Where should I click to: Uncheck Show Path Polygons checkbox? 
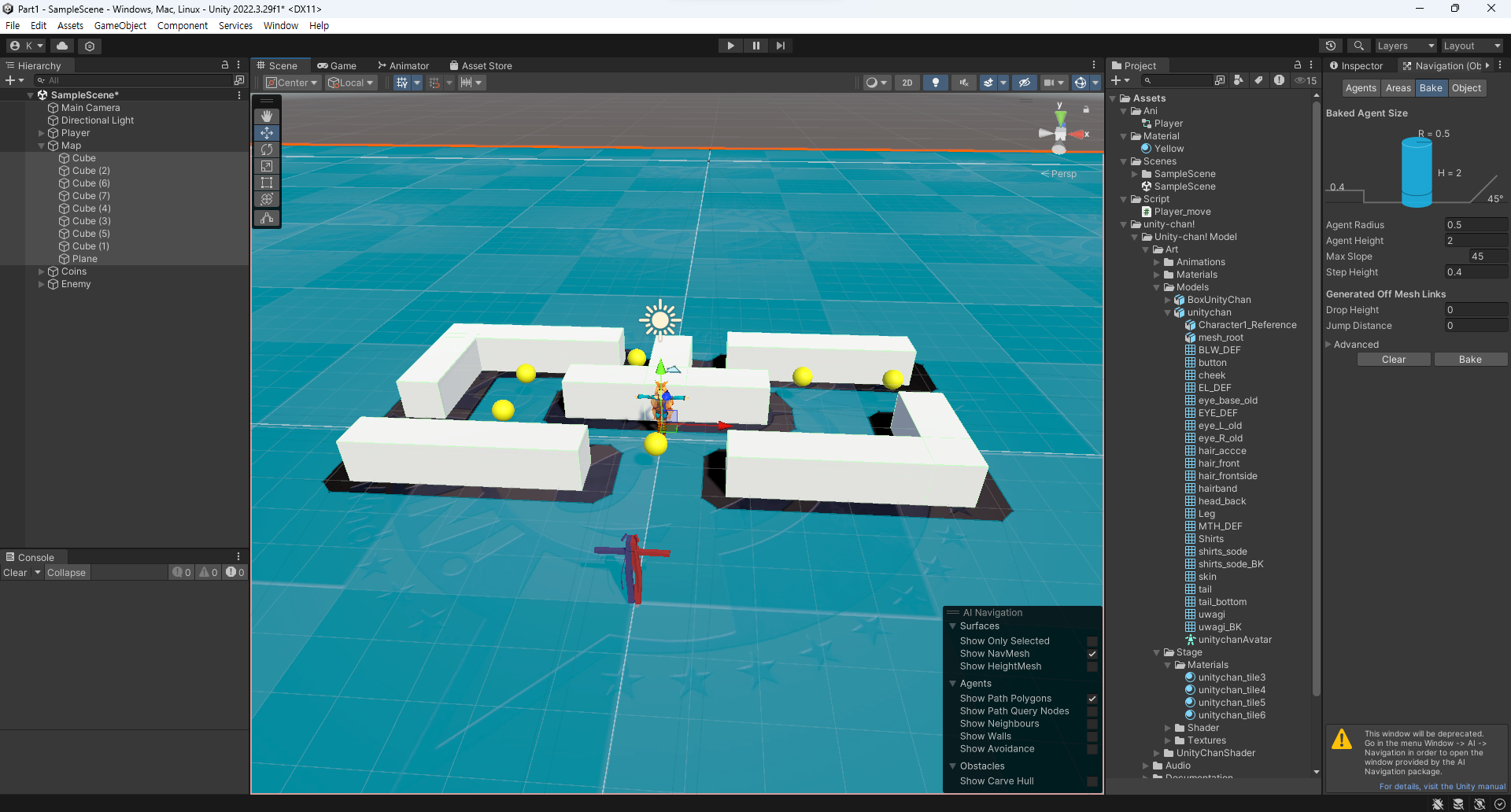coord(1092,699)
